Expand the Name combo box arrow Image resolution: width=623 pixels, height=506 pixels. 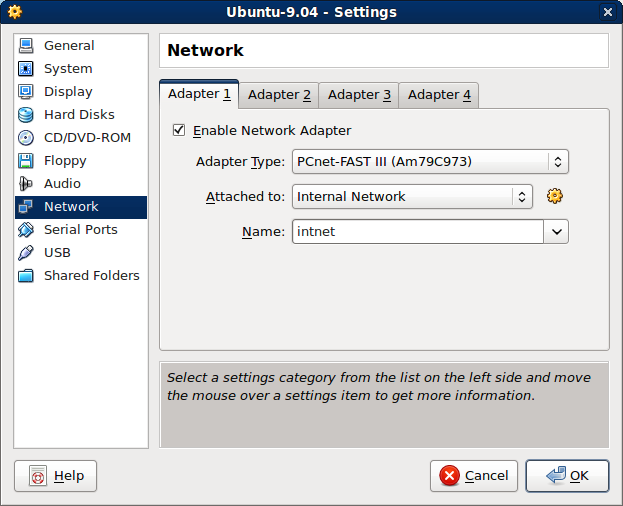556,232
